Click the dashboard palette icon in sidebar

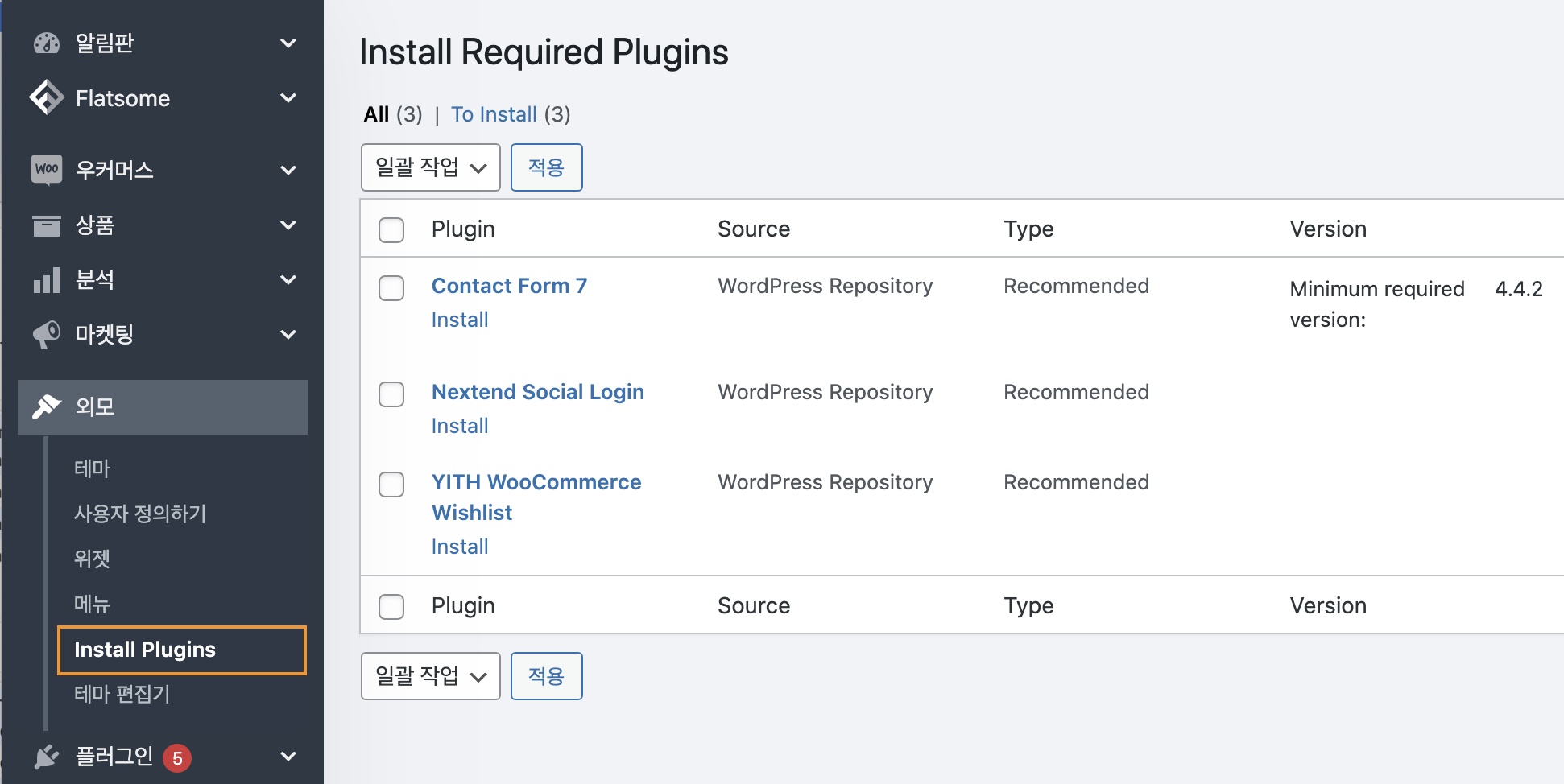[x=47, y=43]
